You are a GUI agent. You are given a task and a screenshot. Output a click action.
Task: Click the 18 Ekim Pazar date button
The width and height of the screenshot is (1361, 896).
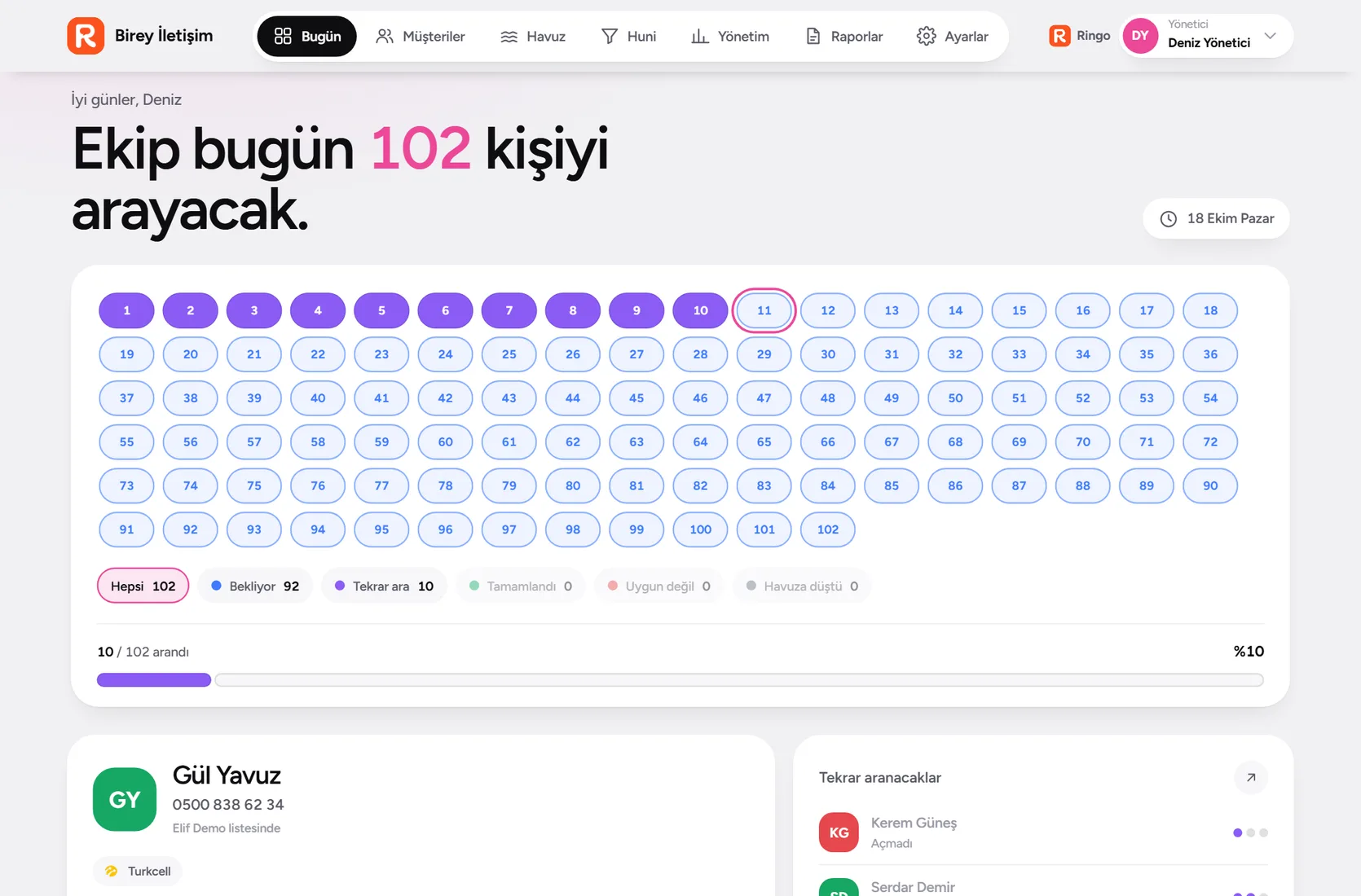(x=1217, y=218)
